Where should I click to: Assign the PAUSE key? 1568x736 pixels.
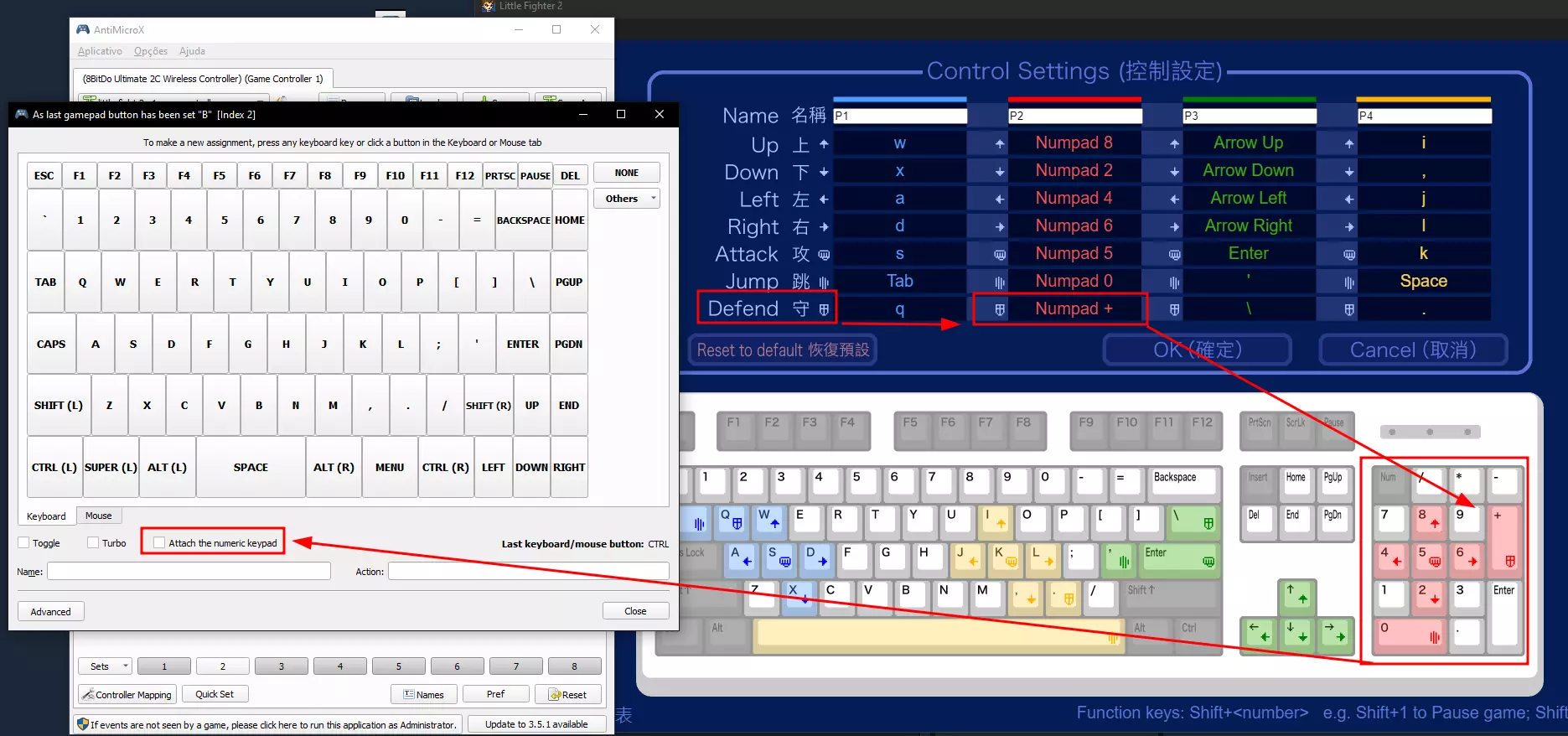pyautogui.click(x=536, y=176)
